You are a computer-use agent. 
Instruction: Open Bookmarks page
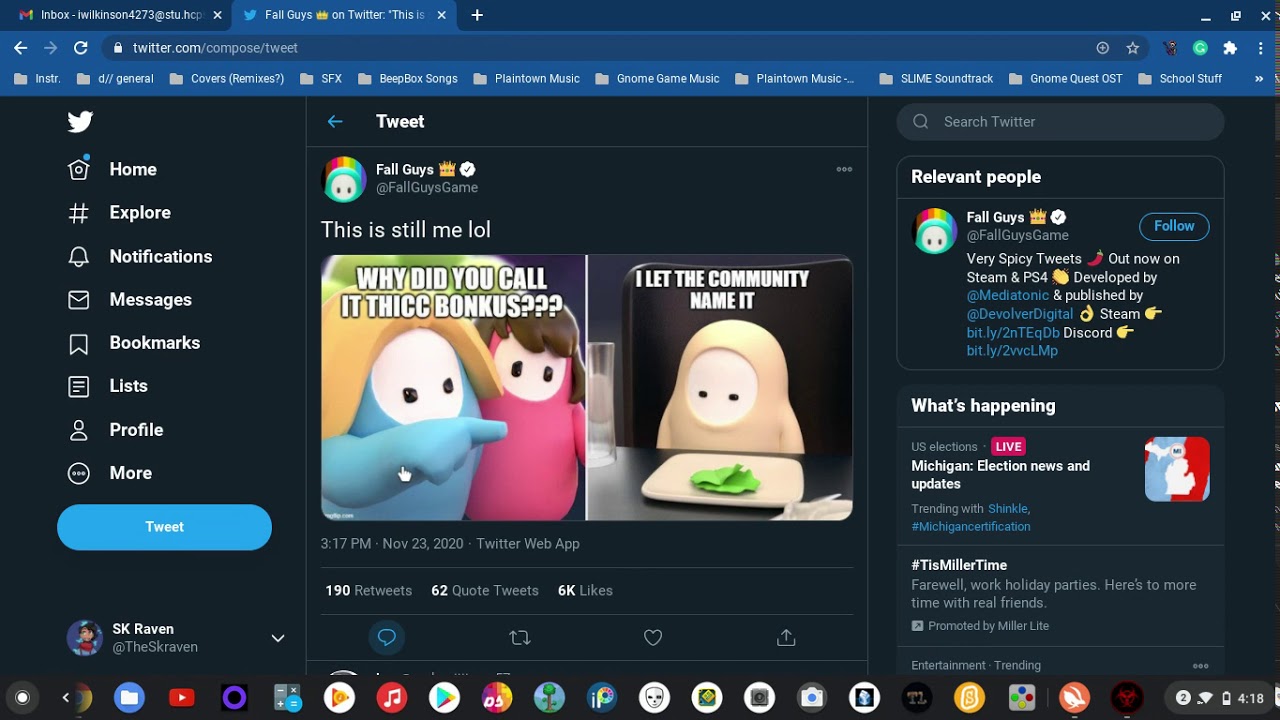(x=133, y=343)
